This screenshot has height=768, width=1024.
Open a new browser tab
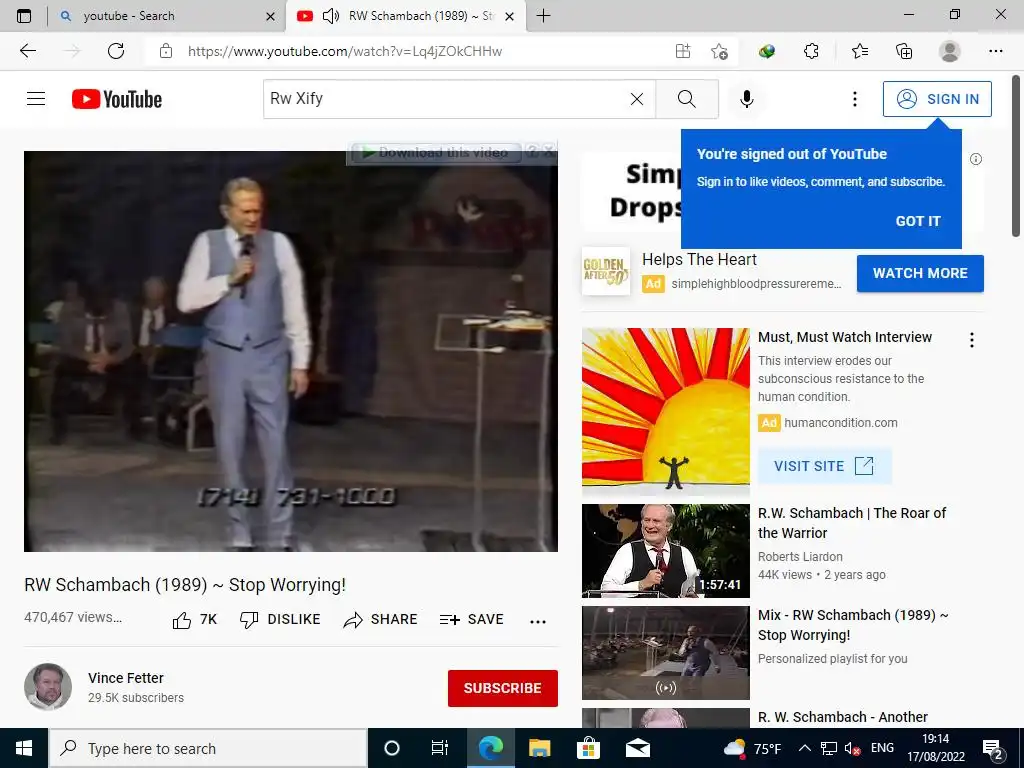pyautogui.click(x=543, y=16)
